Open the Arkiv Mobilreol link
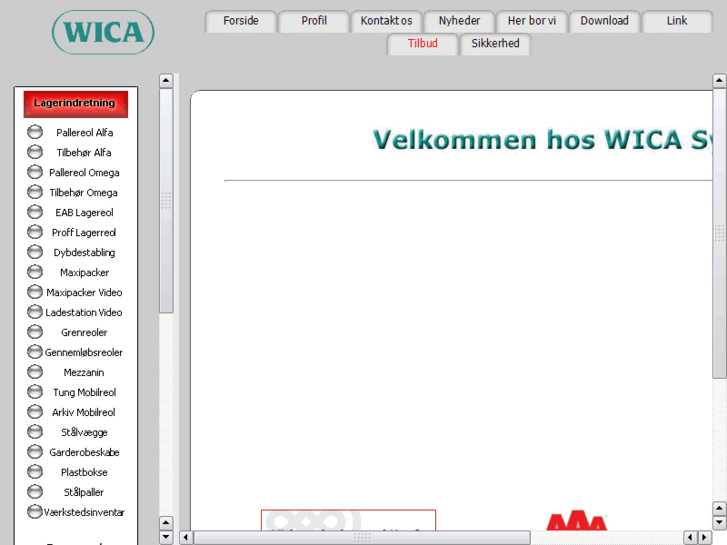The width and height of the screenshot is (727, 545). pos(83,412)
